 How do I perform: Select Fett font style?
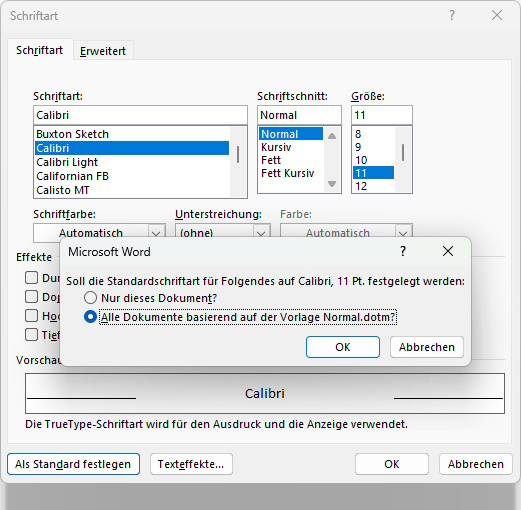[x=291, y=160]
